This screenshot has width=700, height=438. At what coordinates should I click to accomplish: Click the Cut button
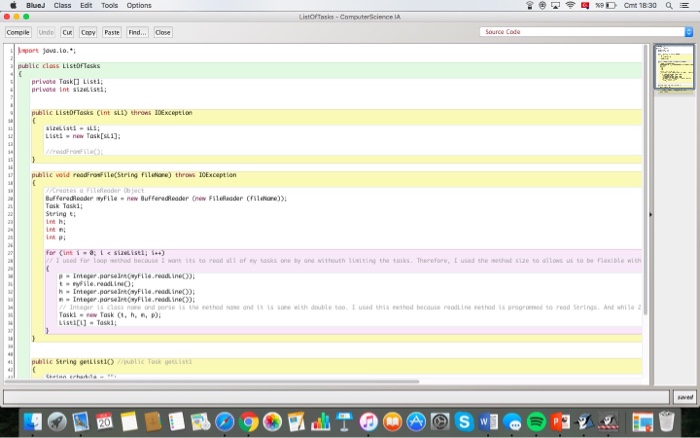coord(67,32)
